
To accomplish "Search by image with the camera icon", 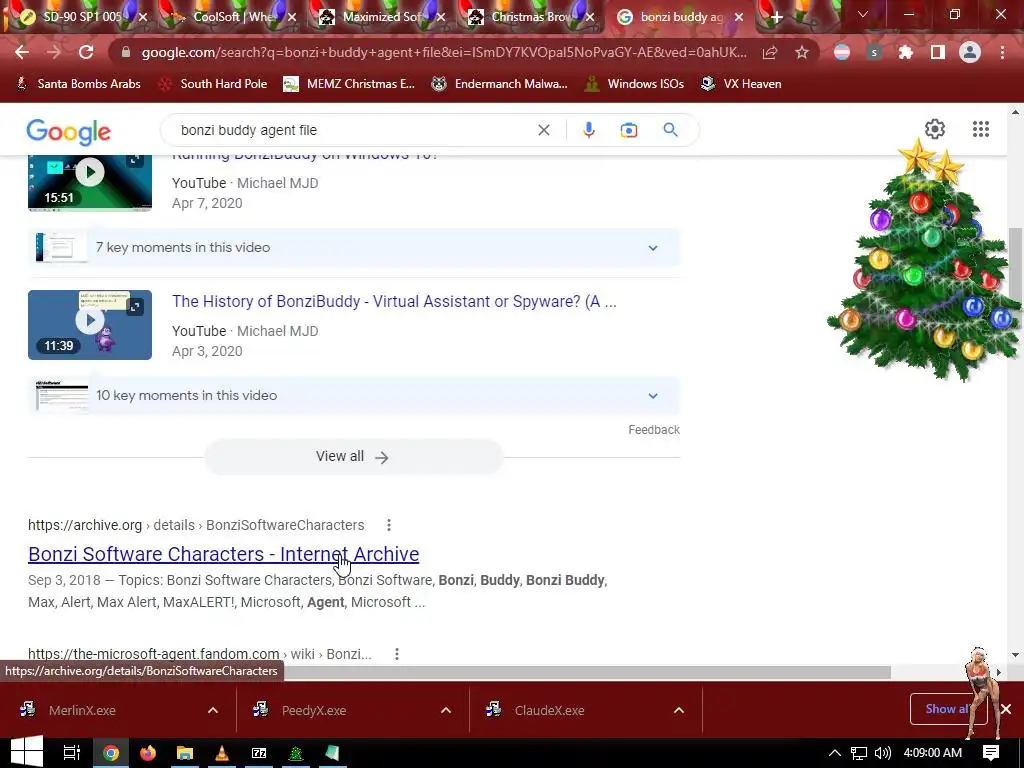I will (628, 130).
